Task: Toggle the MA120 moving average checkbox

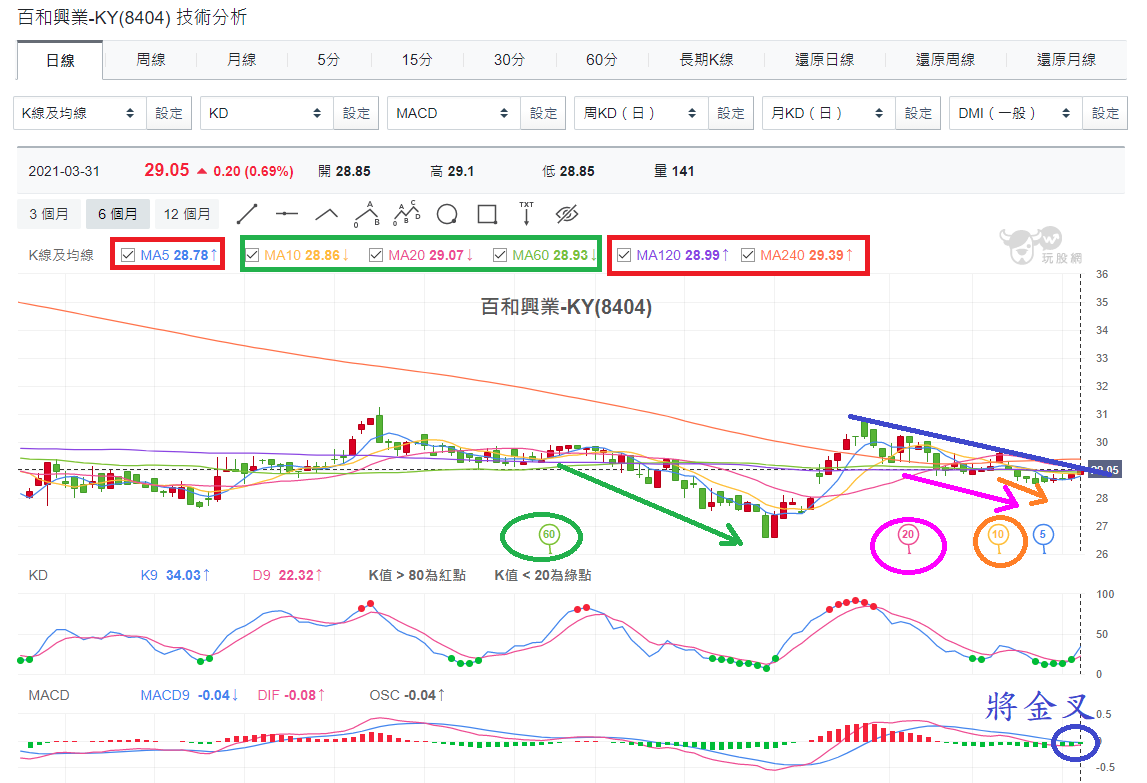Action: point(624,255)
